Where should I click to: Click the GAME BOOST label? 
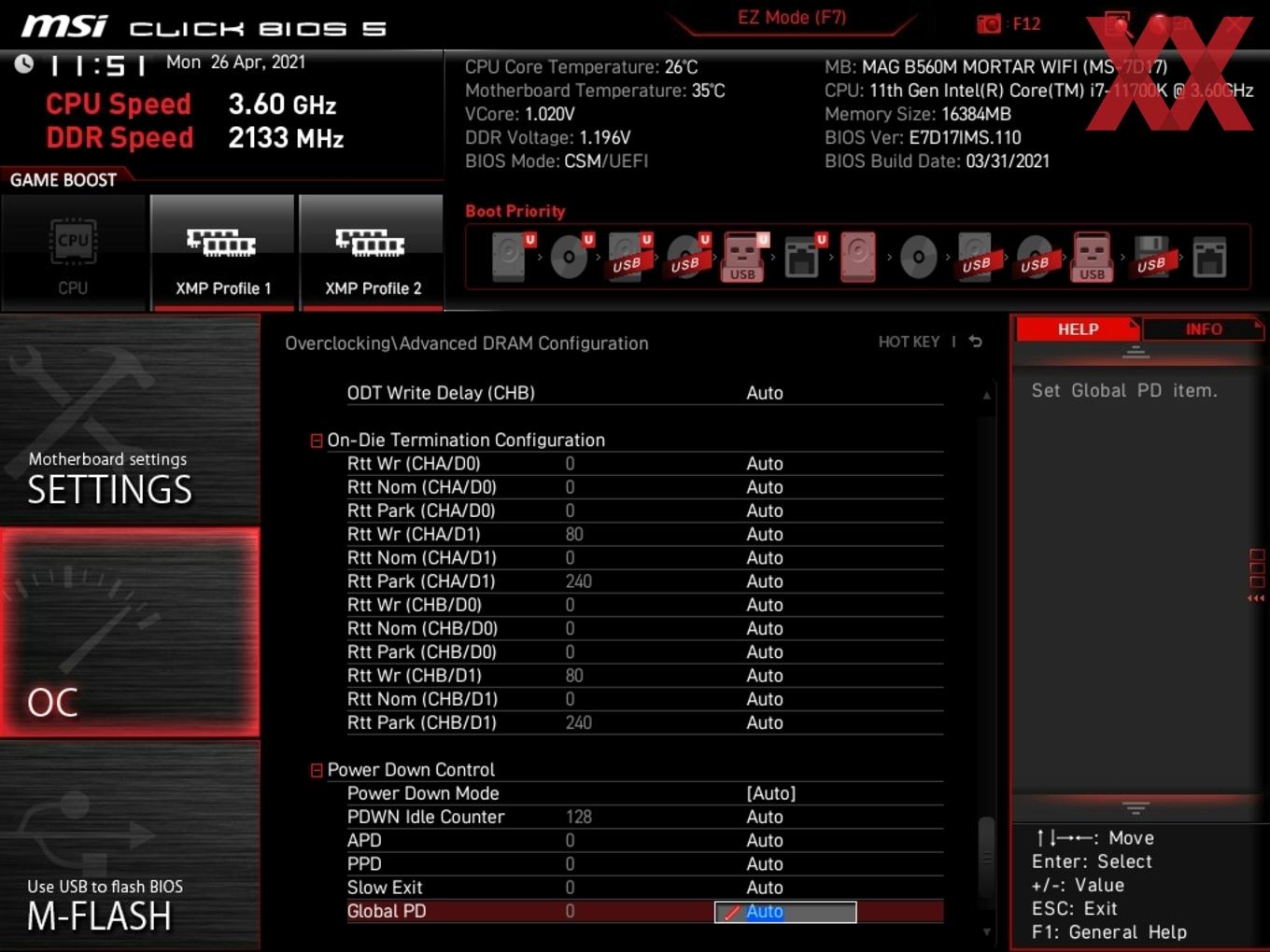click(x=63, y=179)
